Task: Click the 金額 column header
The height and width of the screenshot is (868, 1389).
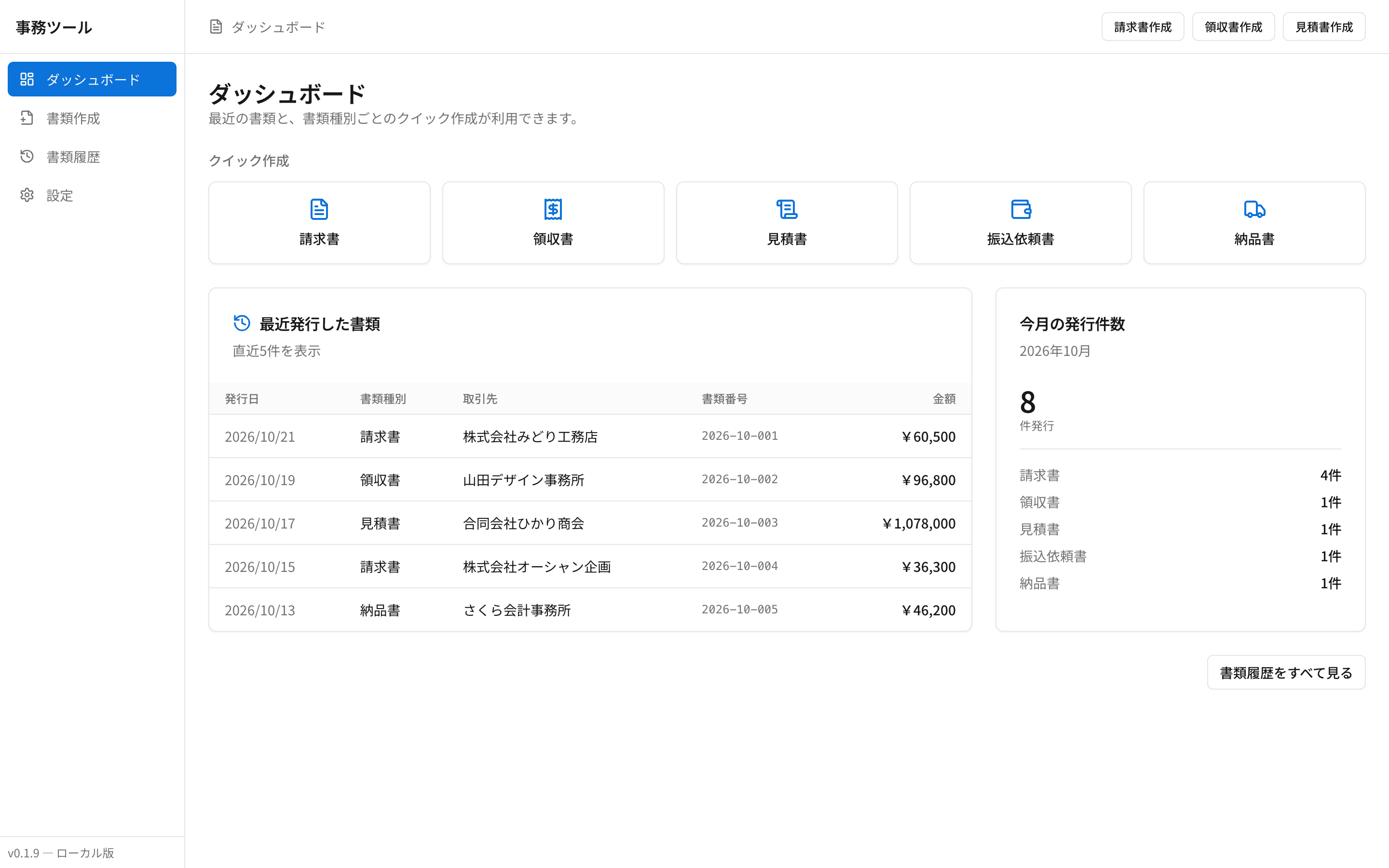Action: click(944, 399)
